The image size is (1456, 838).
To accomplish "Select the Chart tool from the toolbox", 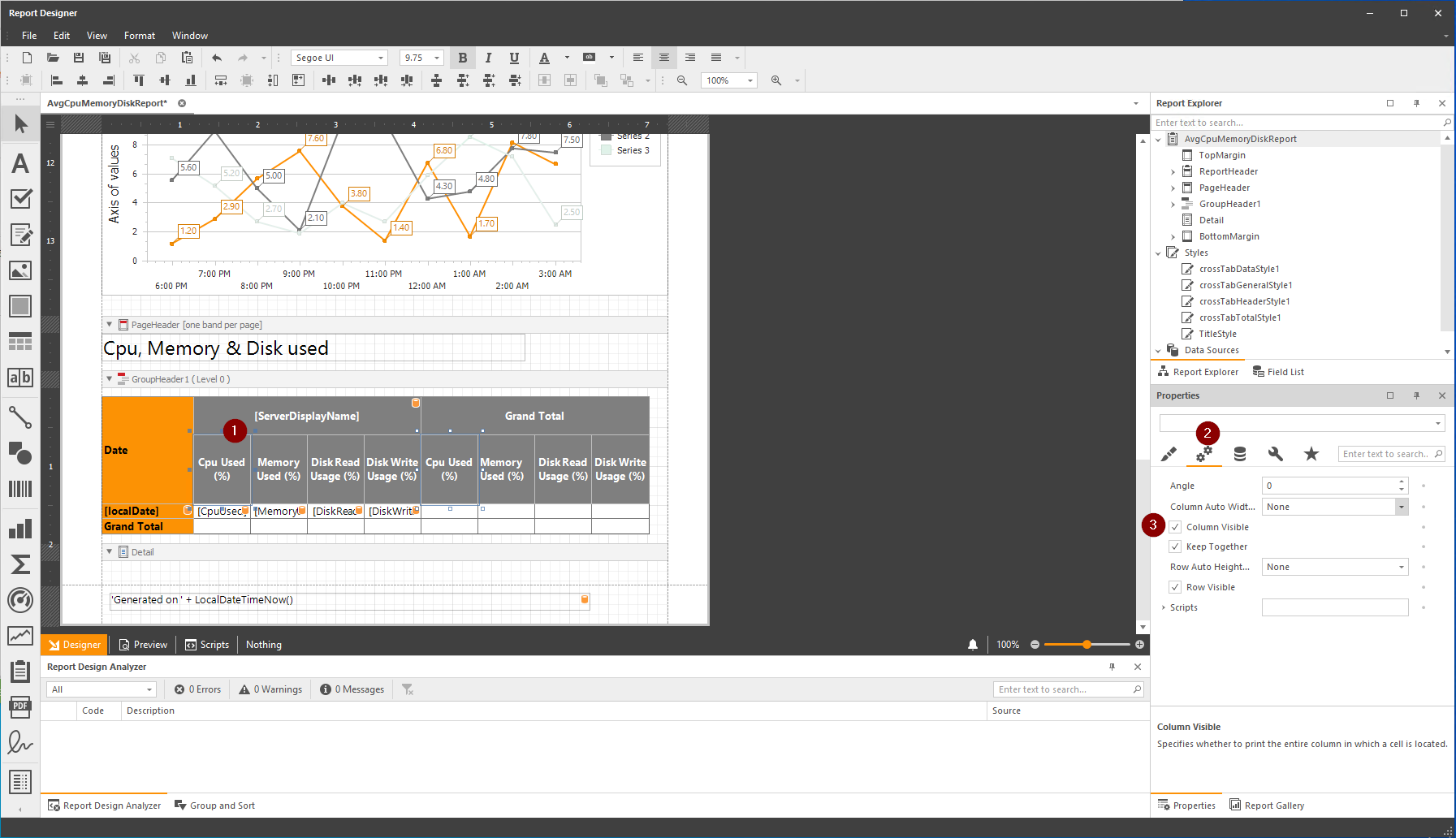I will [x=20, y=528].
